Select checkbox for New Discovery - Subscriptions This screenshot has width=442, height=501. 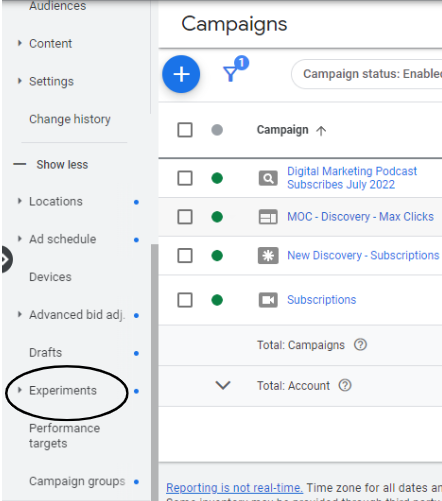[x=185, y=256]
